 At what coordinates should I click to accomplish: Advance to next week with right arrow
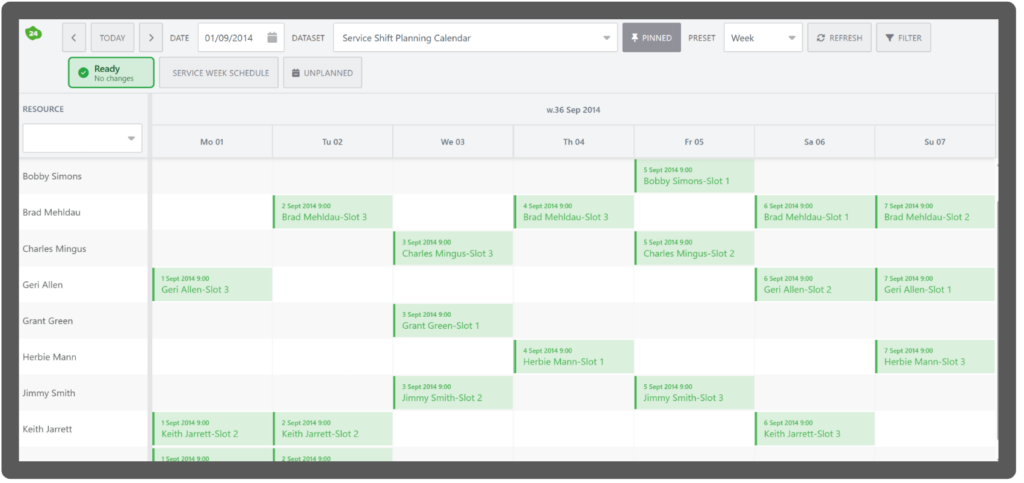coord(151,38)
